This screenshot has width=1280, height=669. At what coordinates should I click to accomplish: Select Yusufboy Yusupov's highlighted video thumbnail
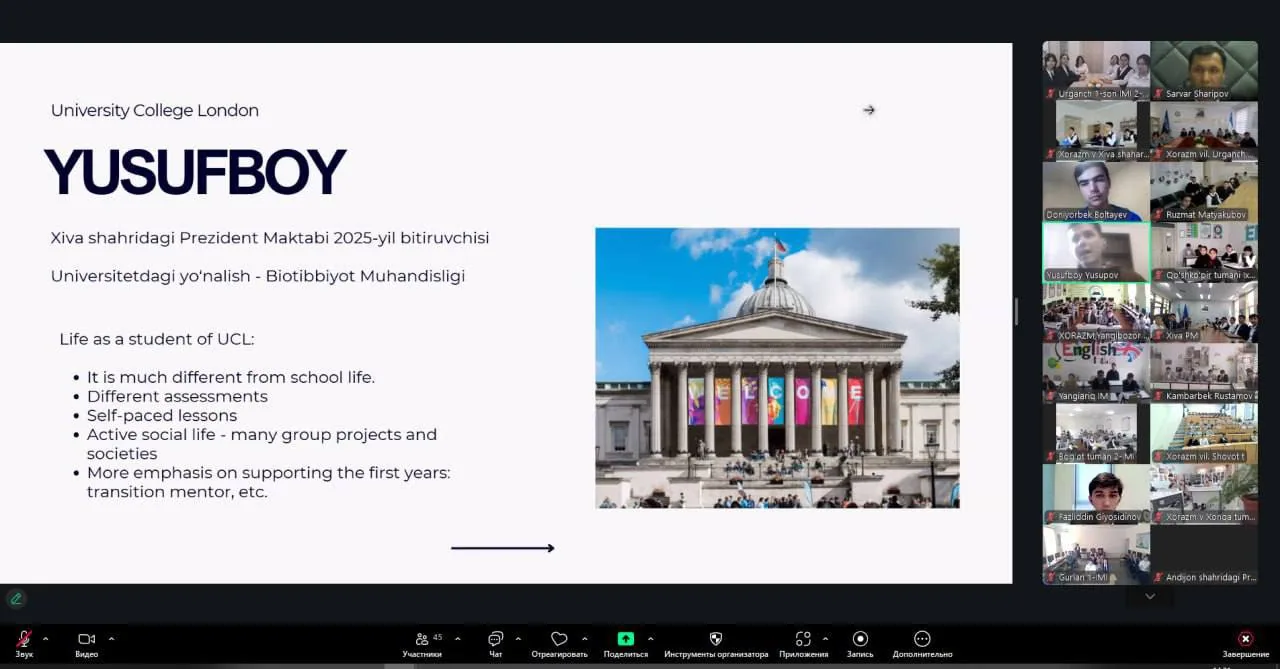tap(1096, 252)
